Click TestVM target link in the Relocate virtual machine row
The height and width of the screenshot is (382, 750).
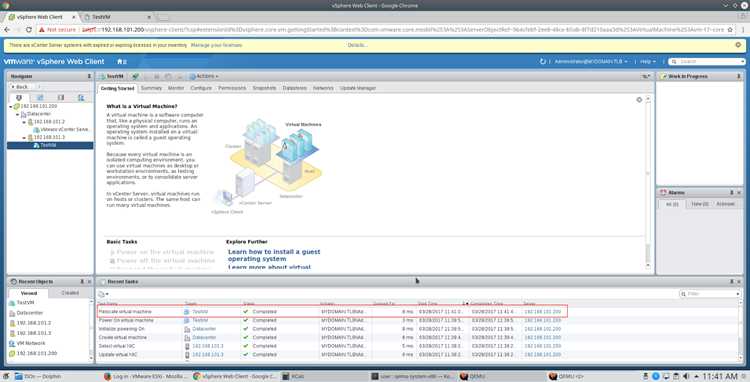200,312
